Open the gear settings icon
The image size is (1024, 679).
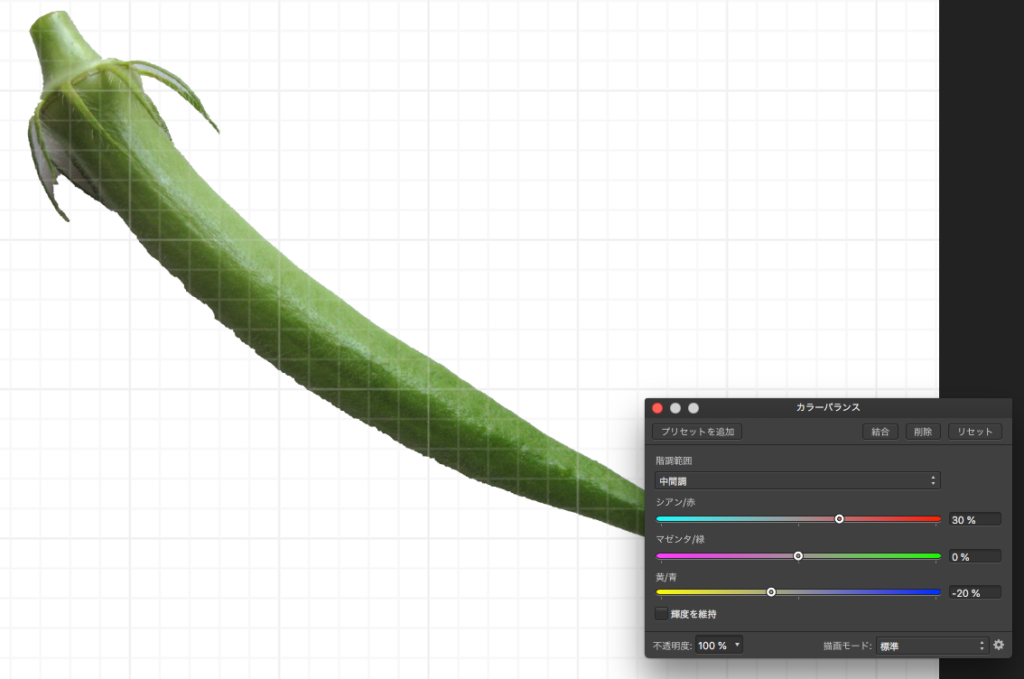click(999, 645)
